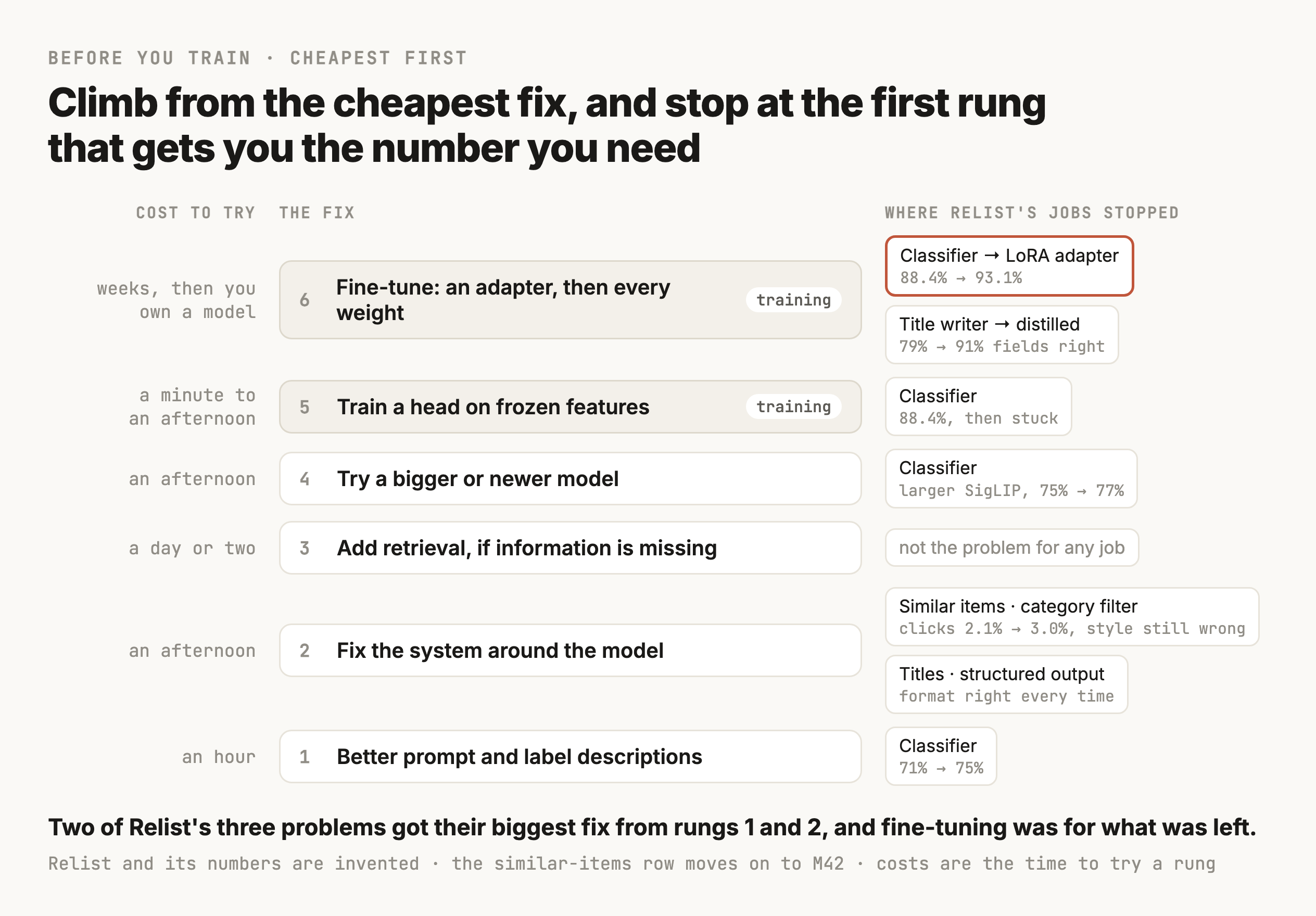1316x916 pixels.
Task: Open the Classifier '88.4%, then stuck' card
Action: tap(978, 406)
